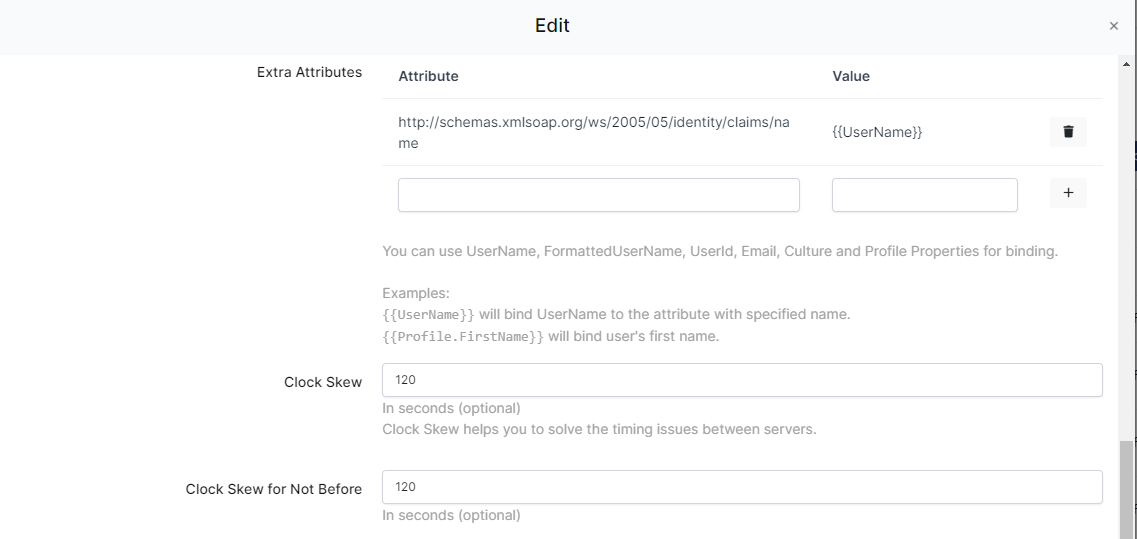Click the Clock Skew label
Image resolution: width=1137 pixels, height=539 pixels.
322,382
